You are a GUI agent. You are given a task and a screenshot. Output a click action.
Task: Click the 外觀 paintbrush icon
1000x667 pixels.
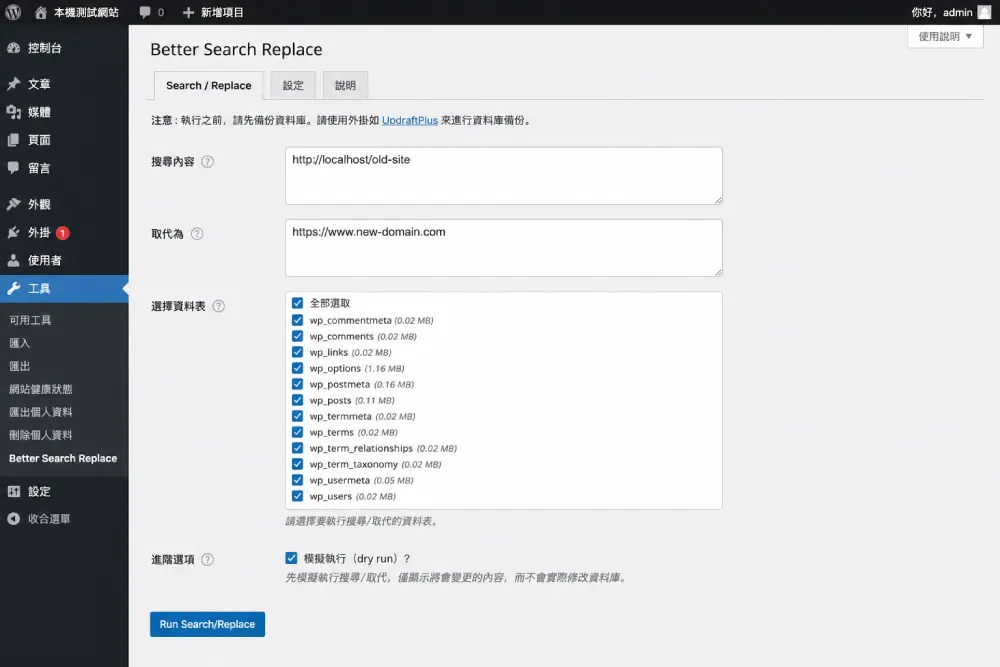tap(13, 204)
